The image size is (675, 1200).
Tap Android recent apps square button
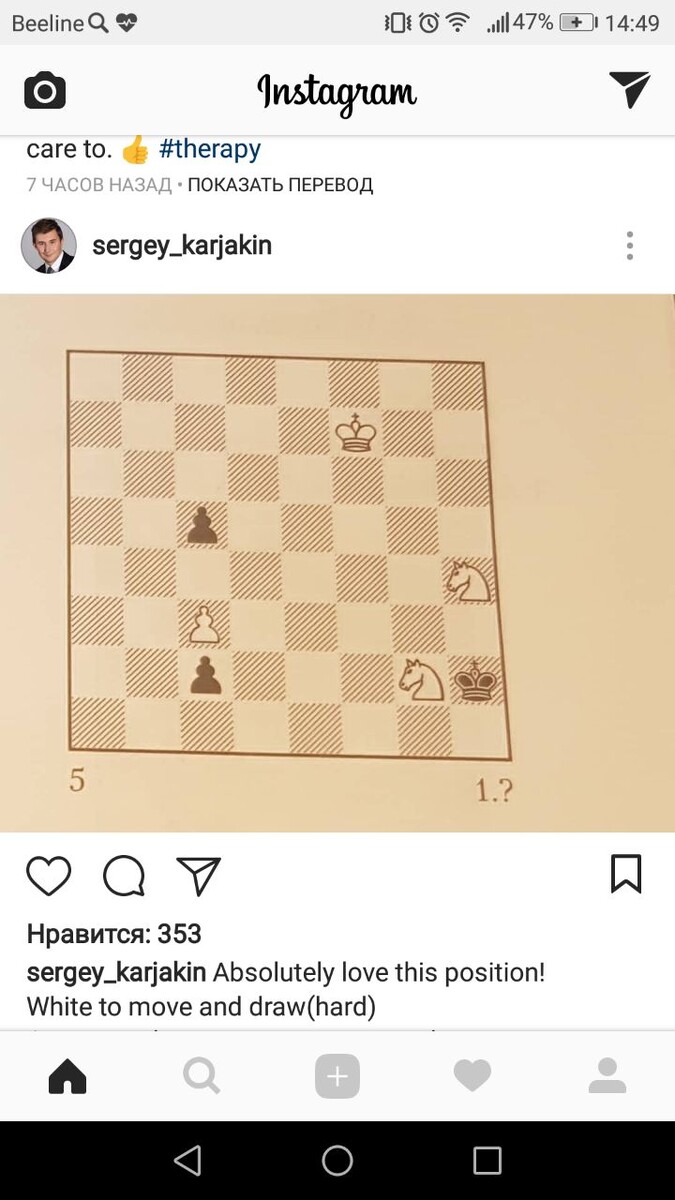[x=487, y=1160]
